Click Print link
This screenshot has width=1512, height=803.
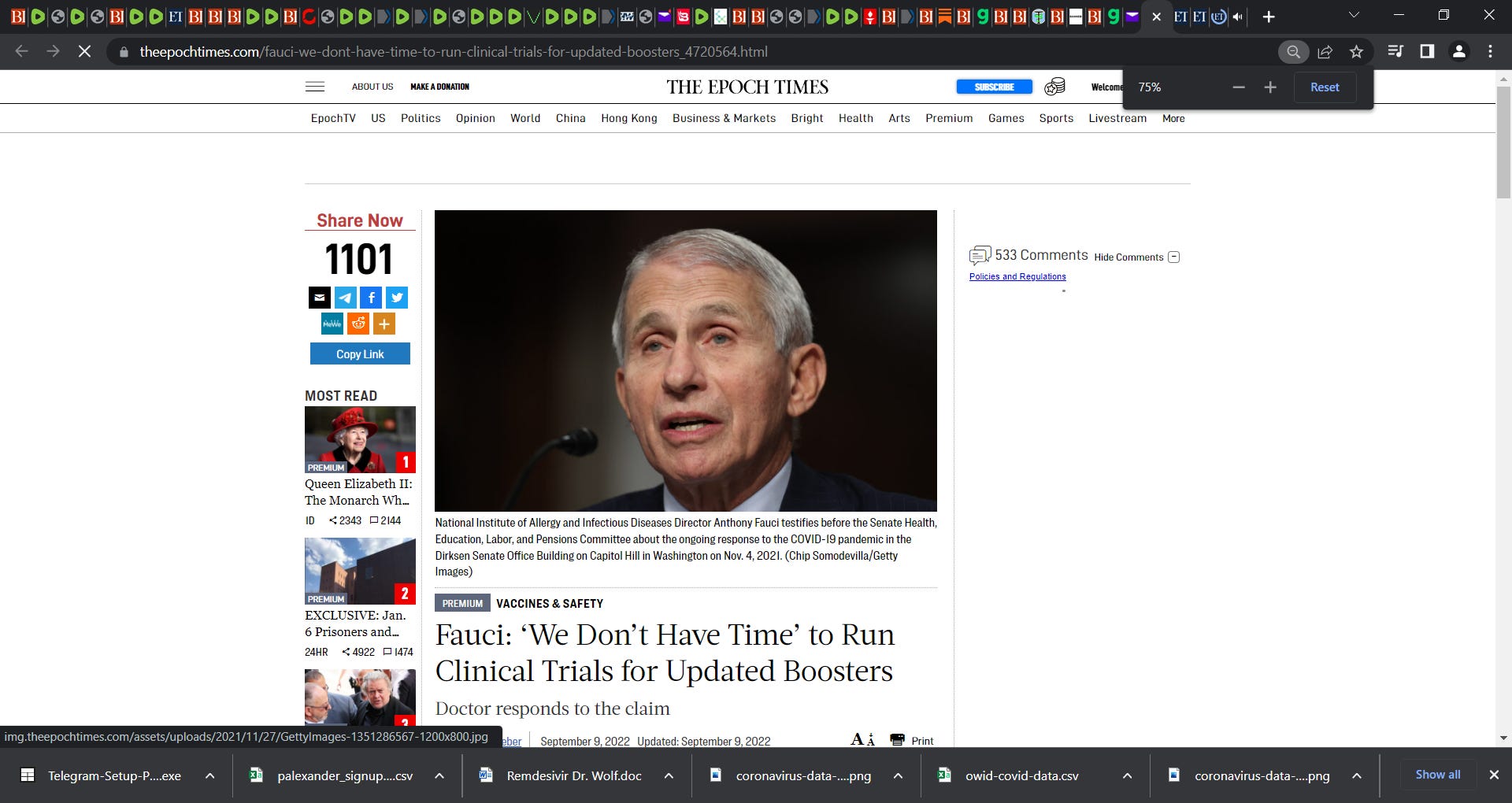click(922, 741)
